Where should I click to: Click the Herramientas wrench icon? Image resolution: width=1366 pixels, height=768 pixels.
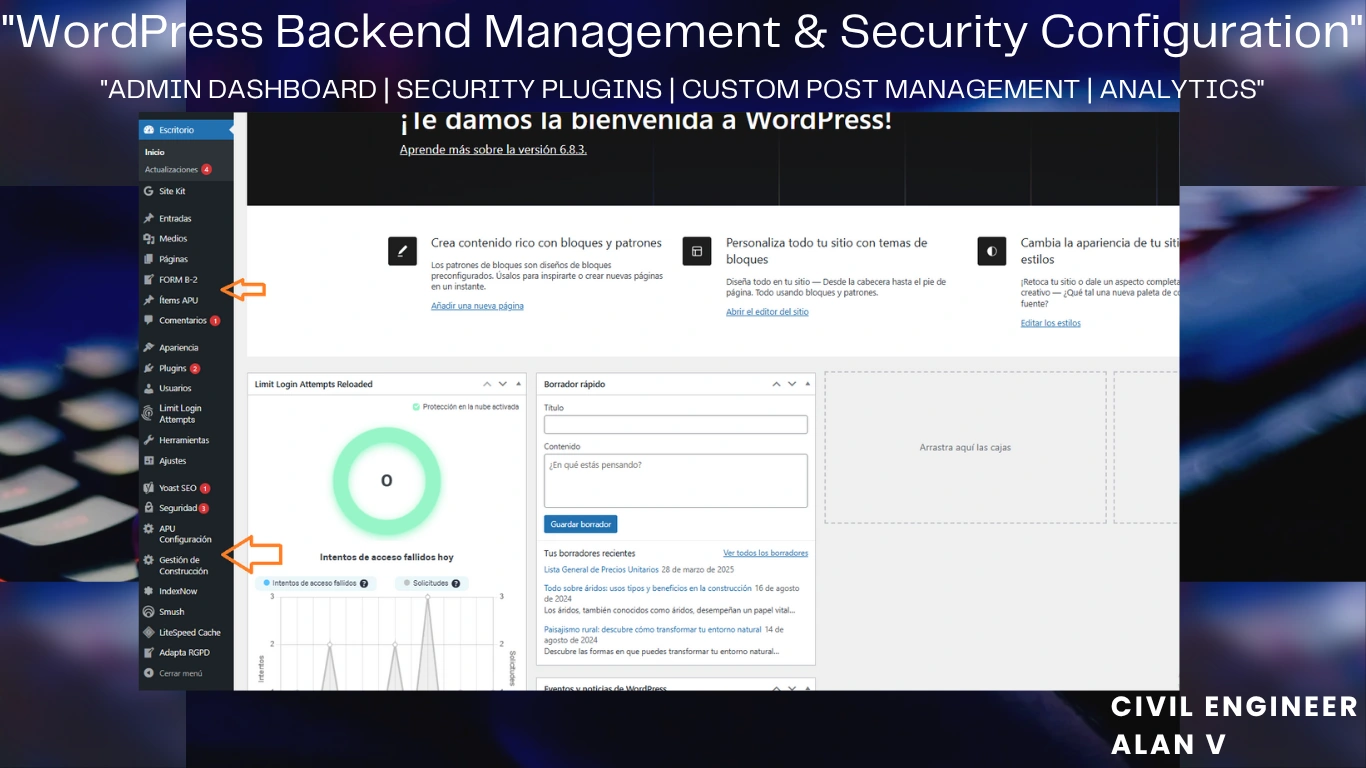pos(149,440)
